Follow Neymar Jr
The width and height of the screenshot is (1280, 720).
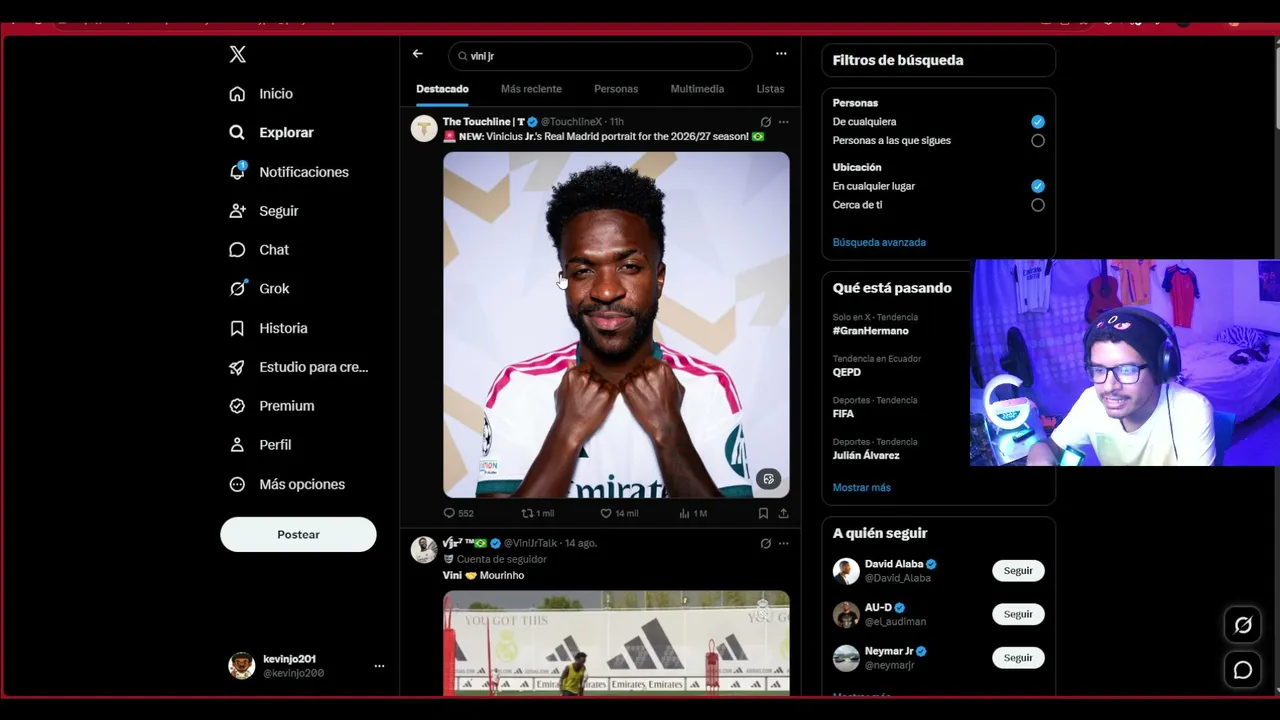pyautogui.click(x=1018, y=658)
